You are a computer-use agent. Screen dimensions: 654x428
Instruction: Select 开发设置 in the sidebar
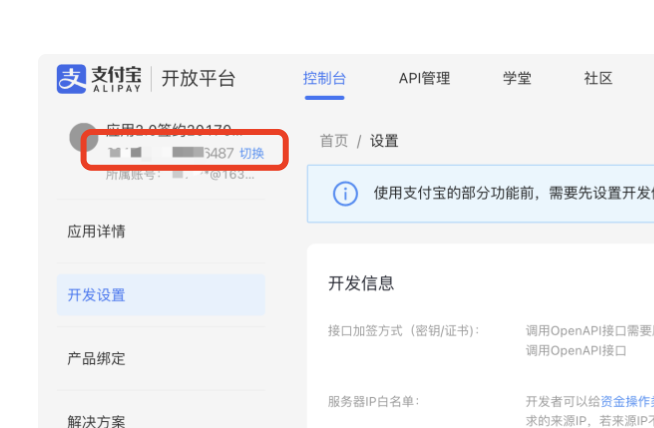[97, 295]
